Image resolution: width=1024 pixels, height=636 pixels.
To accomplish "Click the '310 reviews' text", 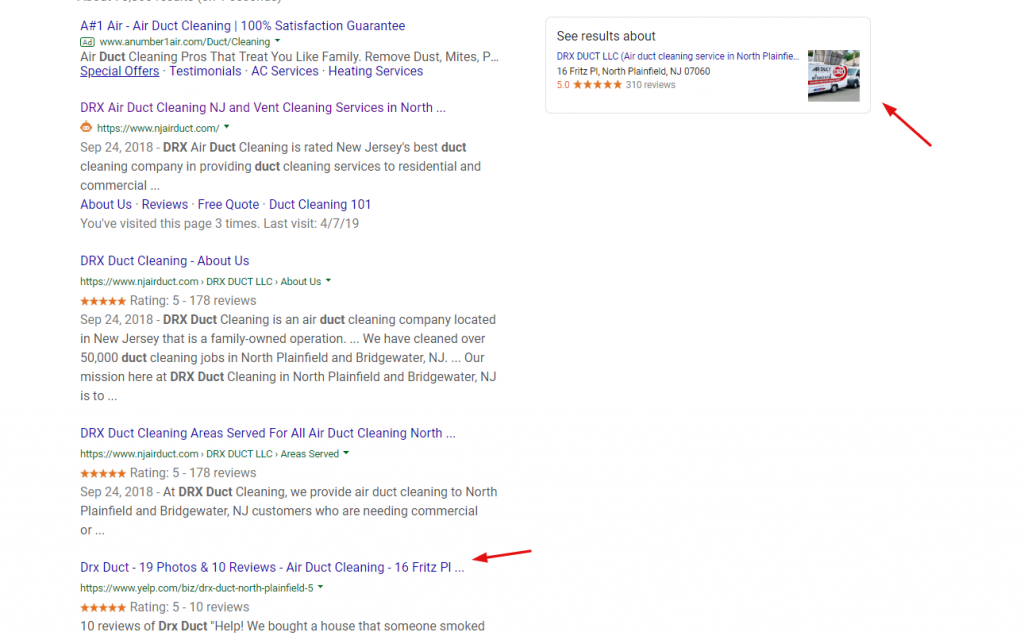I will tap(650, 85).
